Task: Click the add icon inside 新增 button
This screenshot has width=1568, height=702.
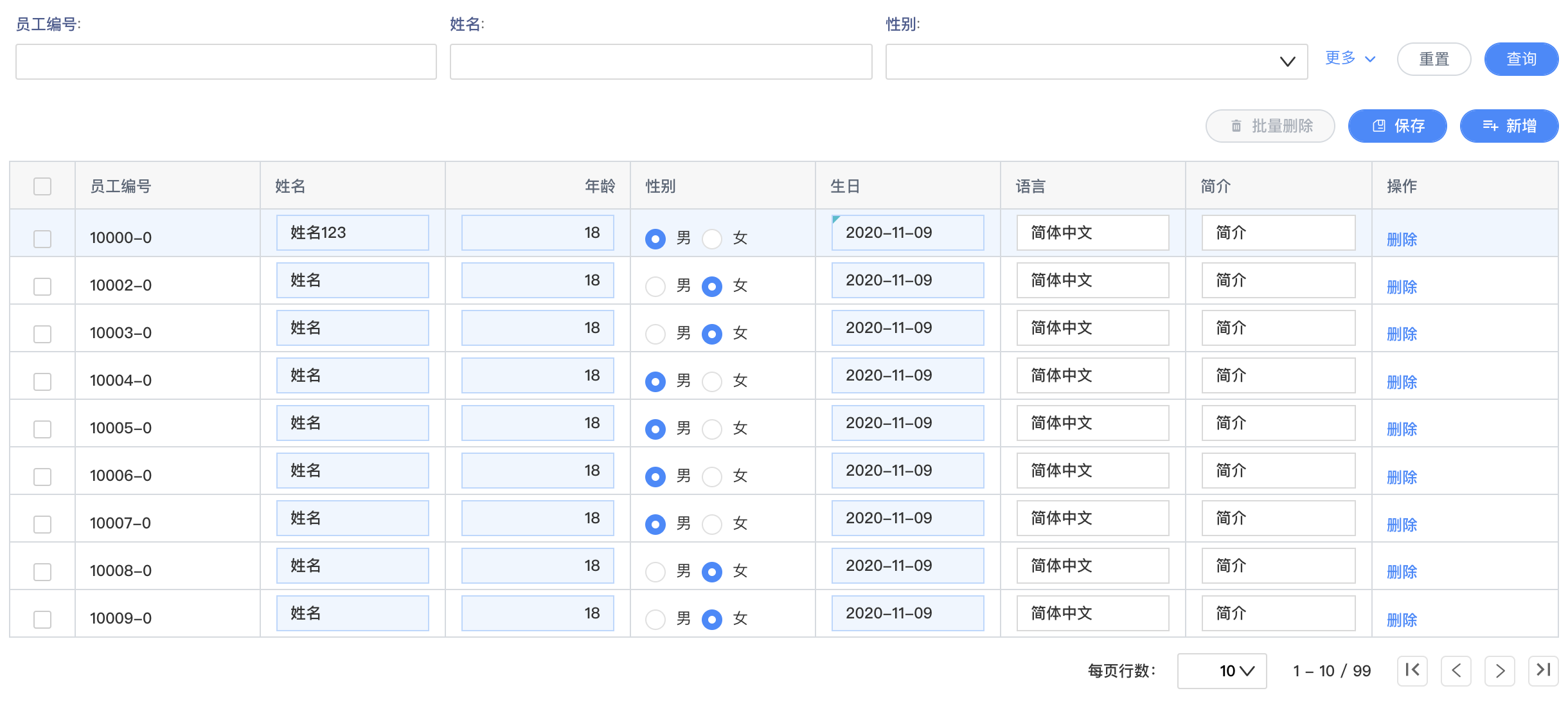Action: (1491, 126)
